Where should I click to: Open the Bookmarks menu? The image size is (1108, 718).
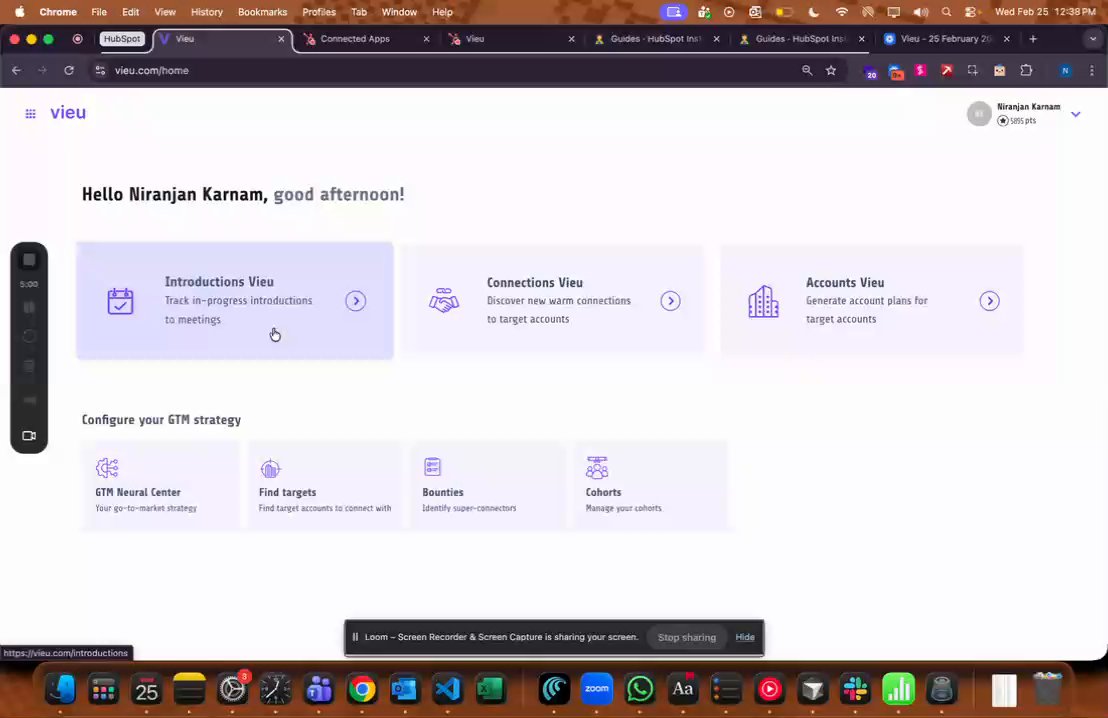262,12
